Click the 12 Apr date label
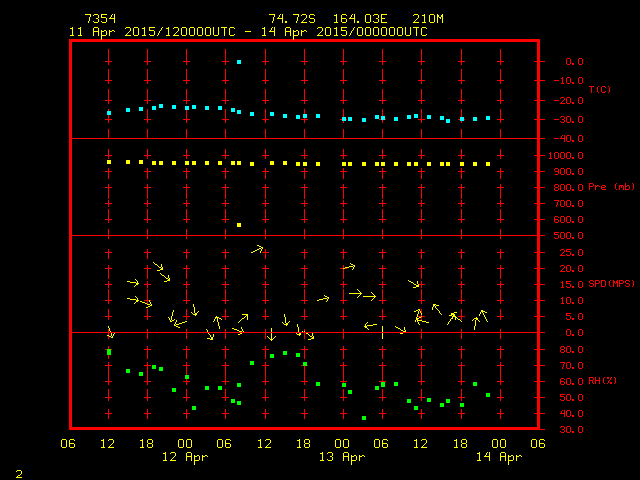Viewport: 640px width, 480px height. point(187,457)
